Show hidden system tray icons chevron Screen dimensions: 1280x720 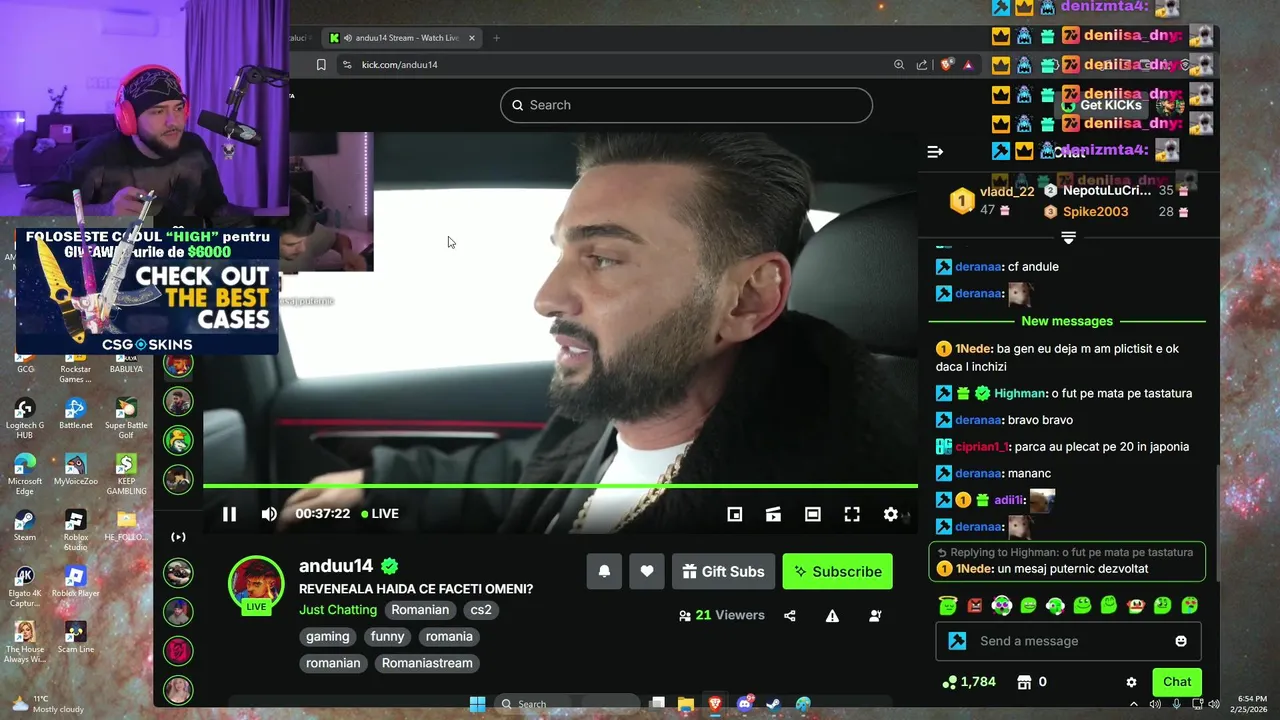click(1133, 704)
